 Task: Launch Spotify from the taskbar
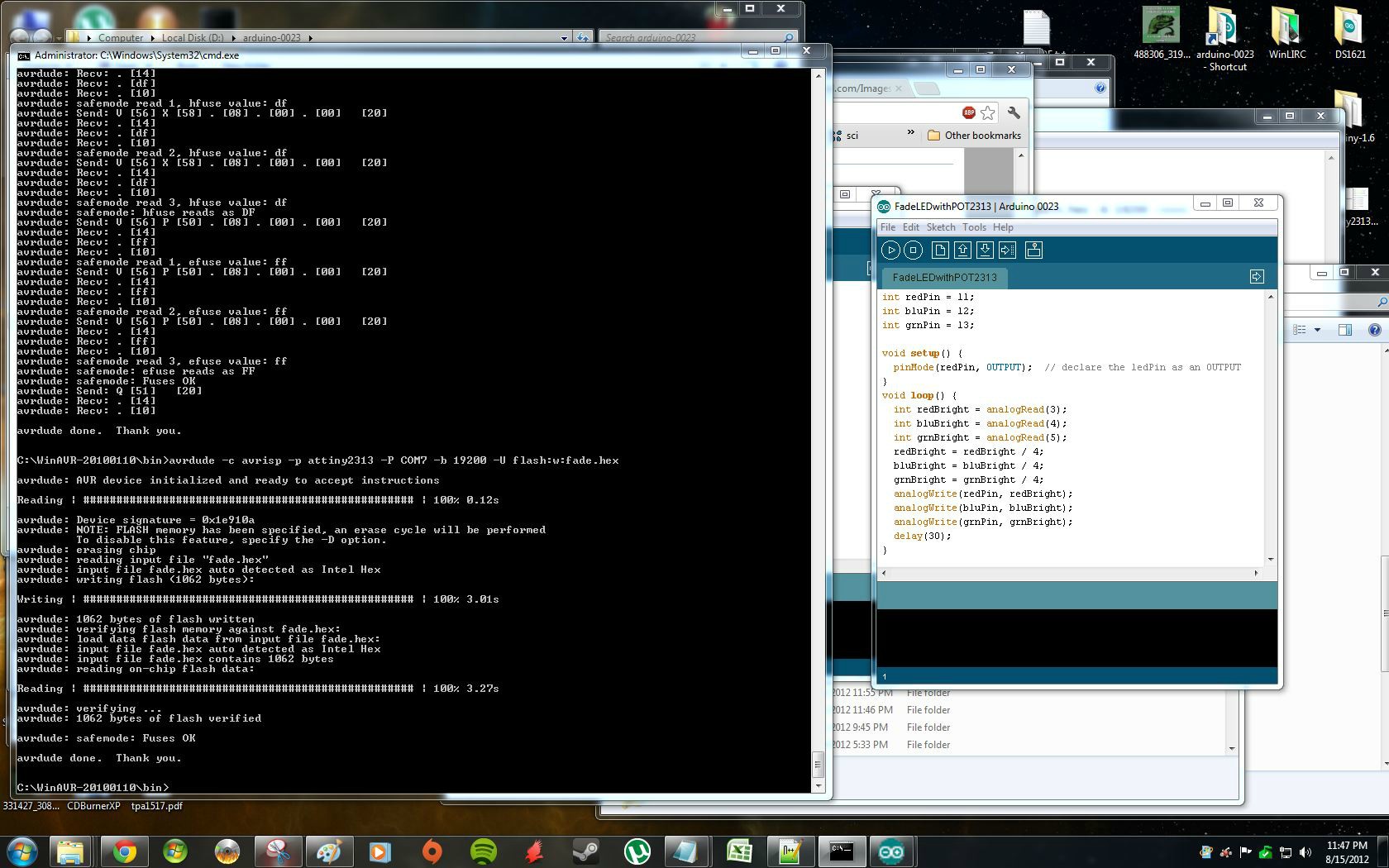[x=482, y=851]
